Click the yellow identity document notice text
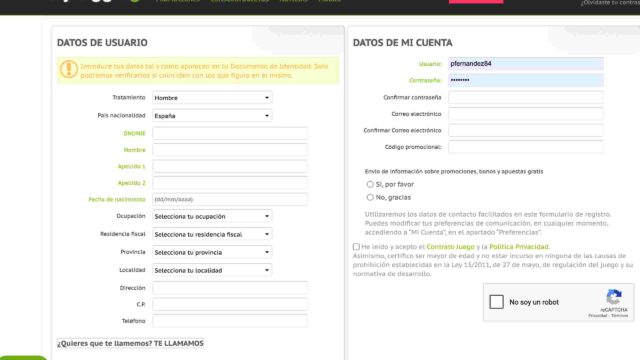Screen dimensions: 640x360 [x=204, y=71]
